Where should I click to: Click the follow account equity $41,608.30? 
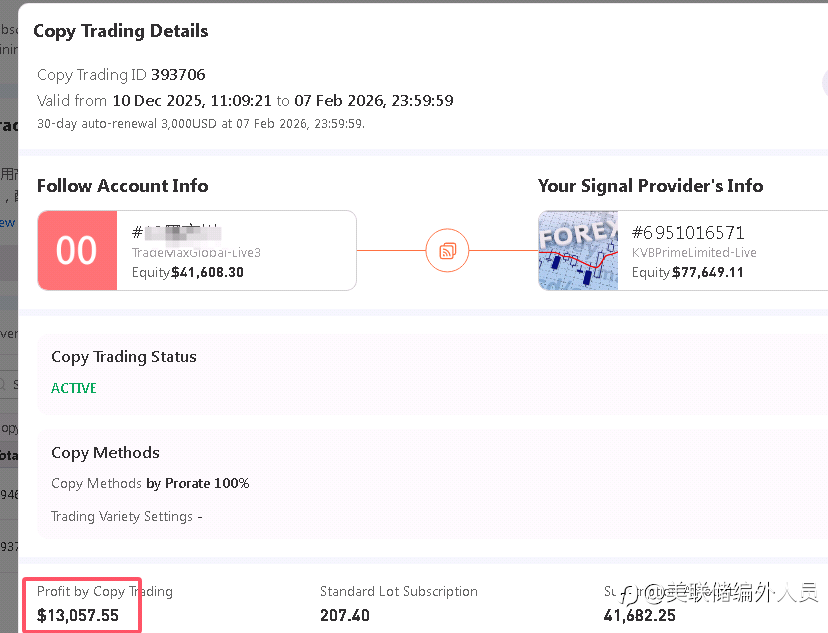(x=207, y=272)
